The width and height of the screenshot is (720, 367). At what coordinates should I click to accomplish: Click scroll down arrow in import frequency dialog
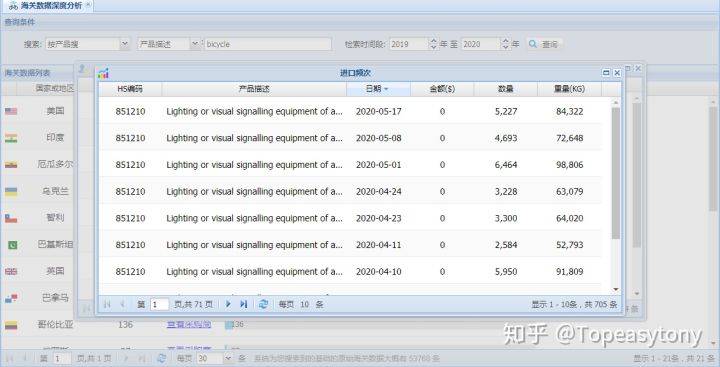616,289
